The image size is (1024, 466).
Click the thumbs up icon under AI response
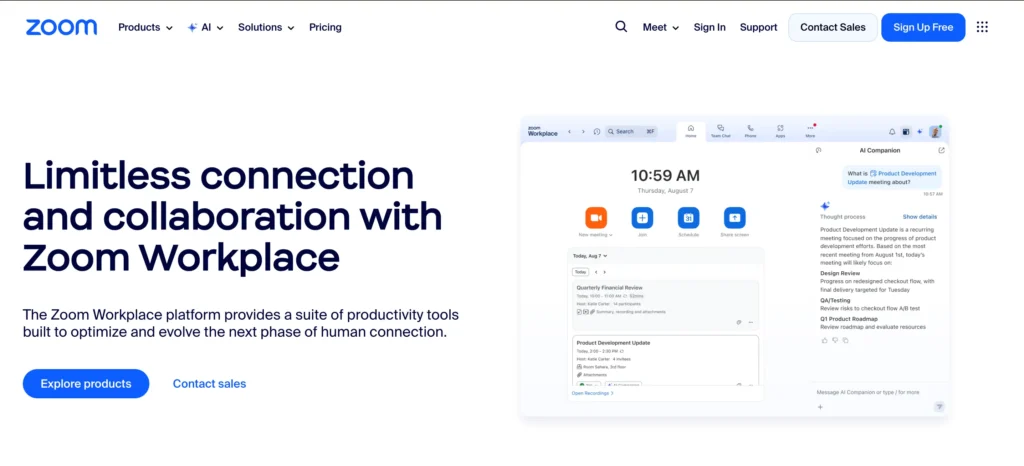tap(824, 340)
